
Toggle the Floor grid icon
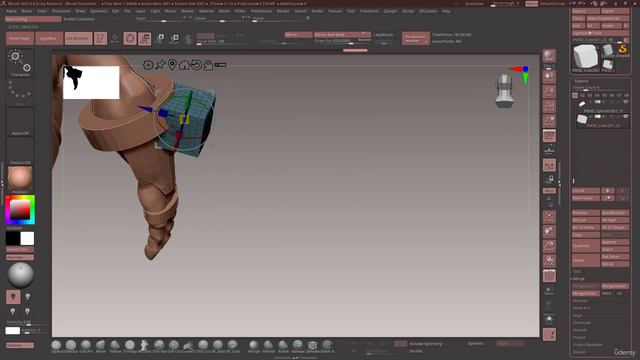point(549,151)
